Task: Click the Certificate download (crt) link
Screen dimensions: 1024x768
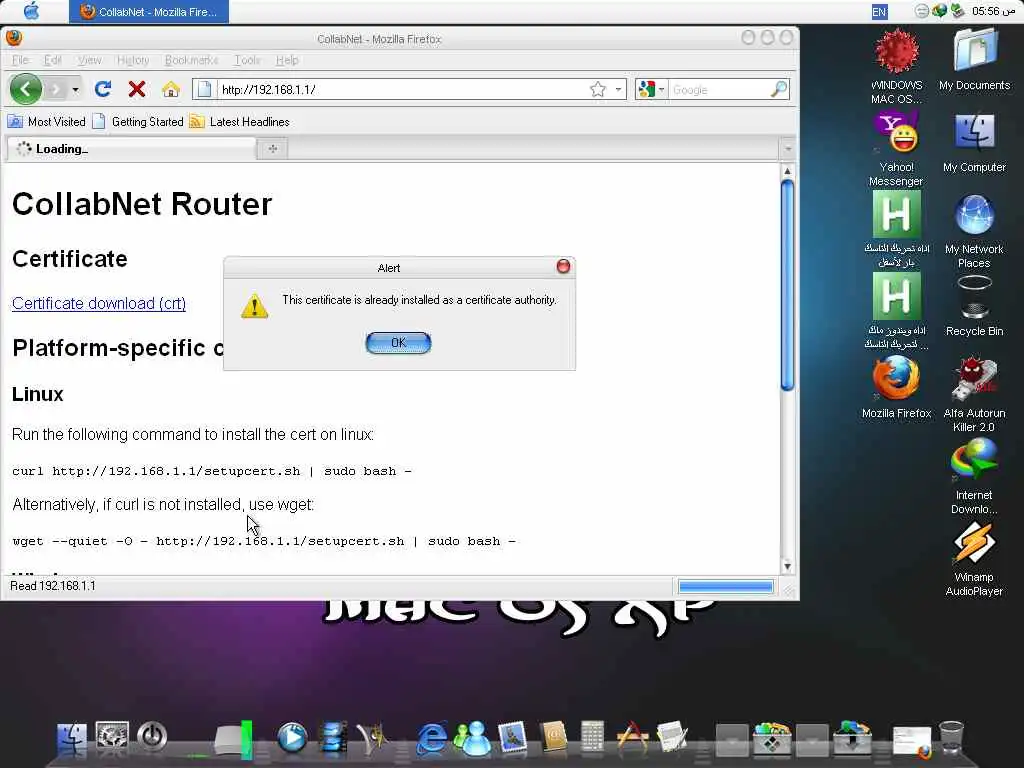Action: point(99,303)
